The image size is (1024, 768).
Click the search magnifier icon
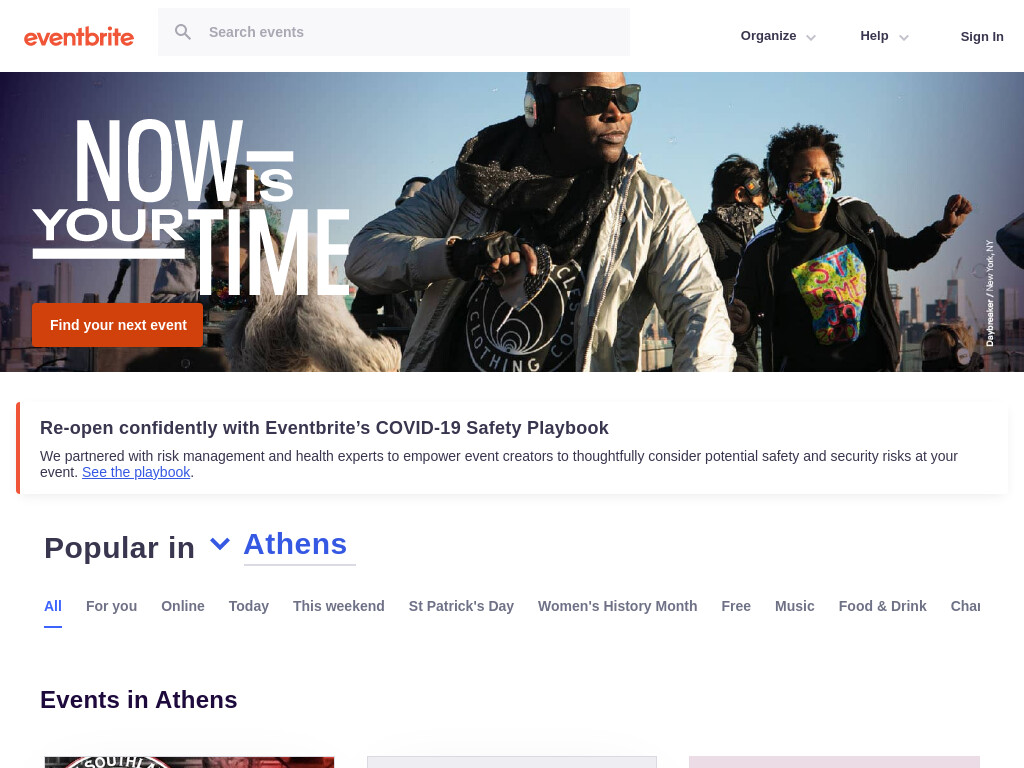(x=183, y=32)
